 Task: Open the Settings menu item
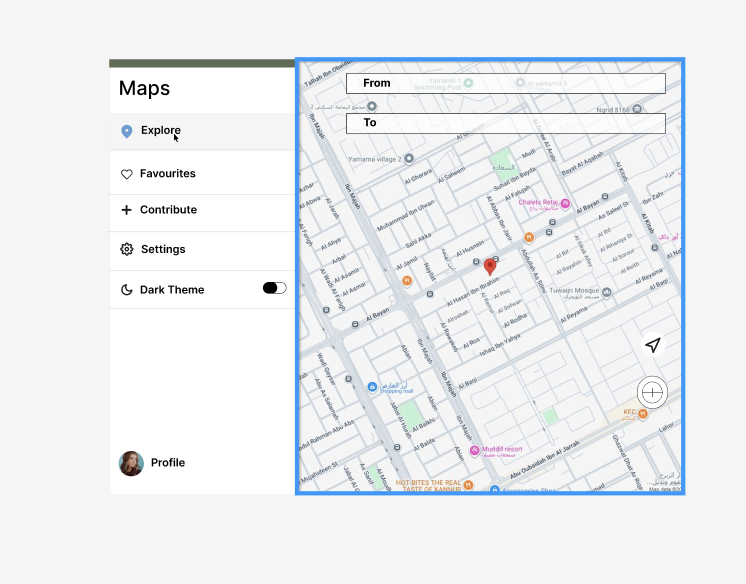[202, 251]
